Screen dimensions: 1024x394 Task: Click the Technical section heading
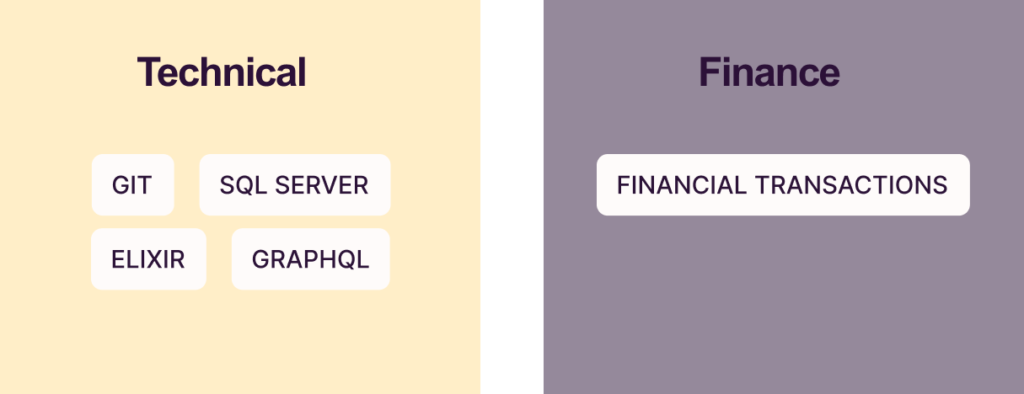pos(221,72)
